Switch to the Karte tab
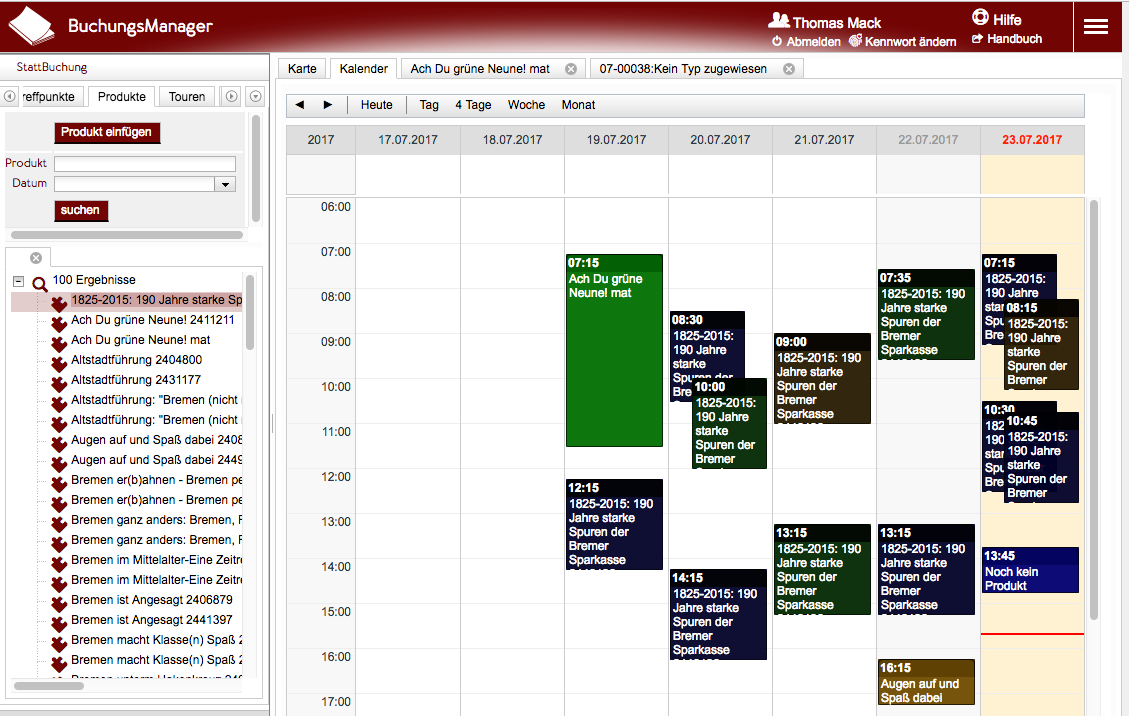This screenshot has width=1129, height=716. pyautogui.click(x=302, y=69)
